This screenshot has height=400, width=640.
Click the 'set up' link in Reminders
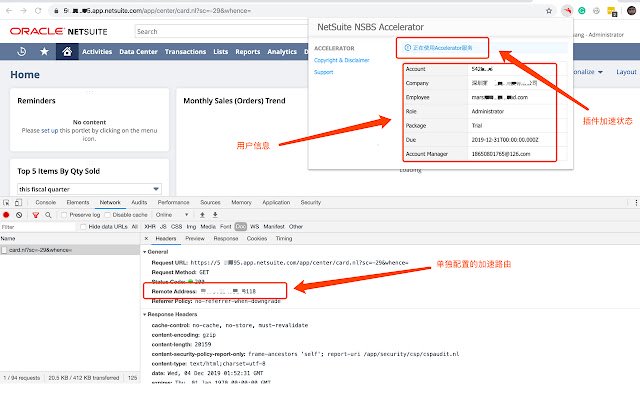50,131
